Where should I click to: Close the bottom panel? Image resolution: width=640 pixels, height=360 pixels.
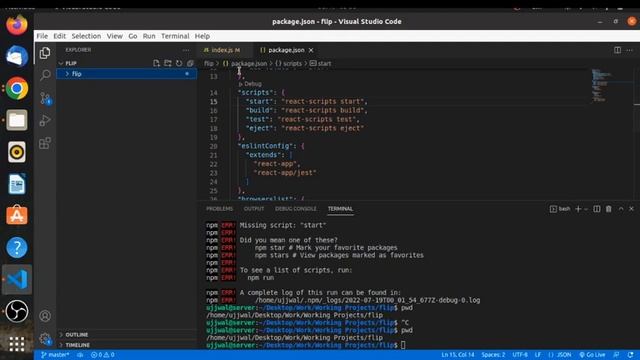tap(631, 209)
